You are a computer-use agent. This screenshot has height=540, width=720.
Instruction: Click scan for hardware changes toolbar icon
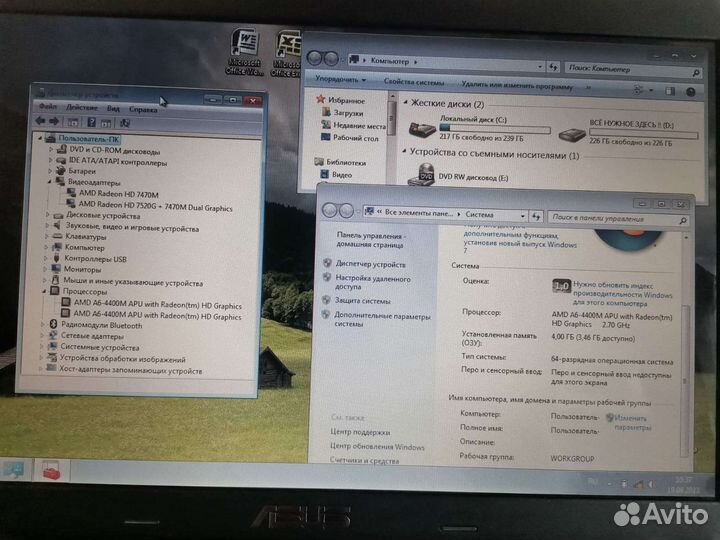pos(124,123)
